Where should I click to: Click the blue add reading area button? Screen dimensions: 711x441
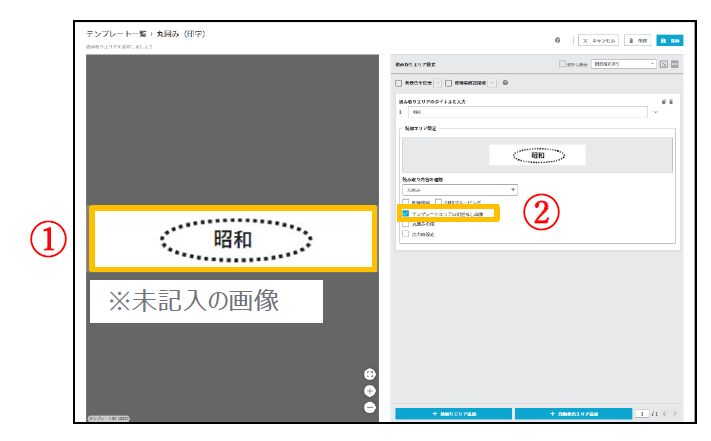click(453, 413)
